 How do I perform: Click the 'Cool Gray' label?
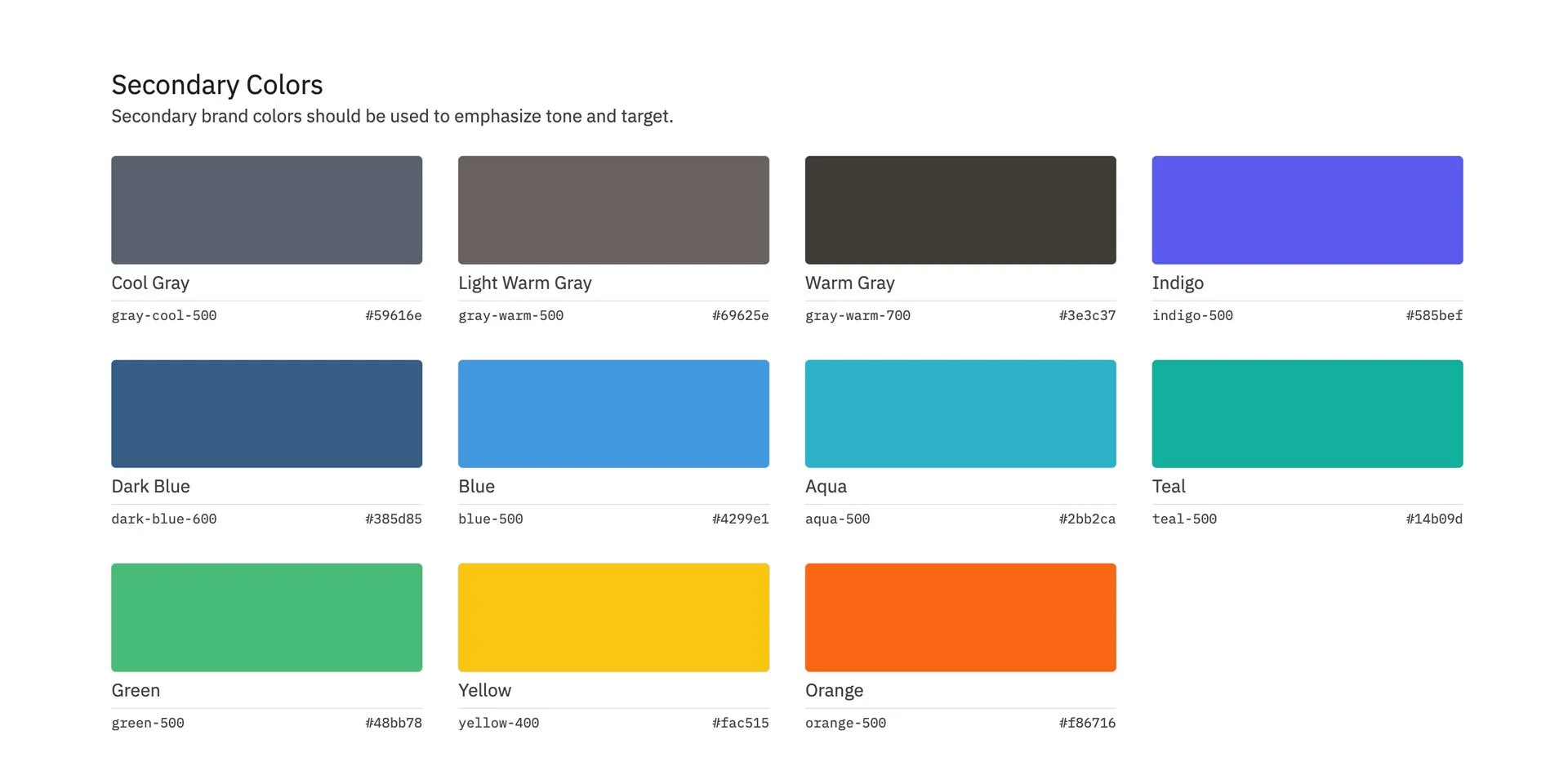pyautogui.click(x=150, y=283)
